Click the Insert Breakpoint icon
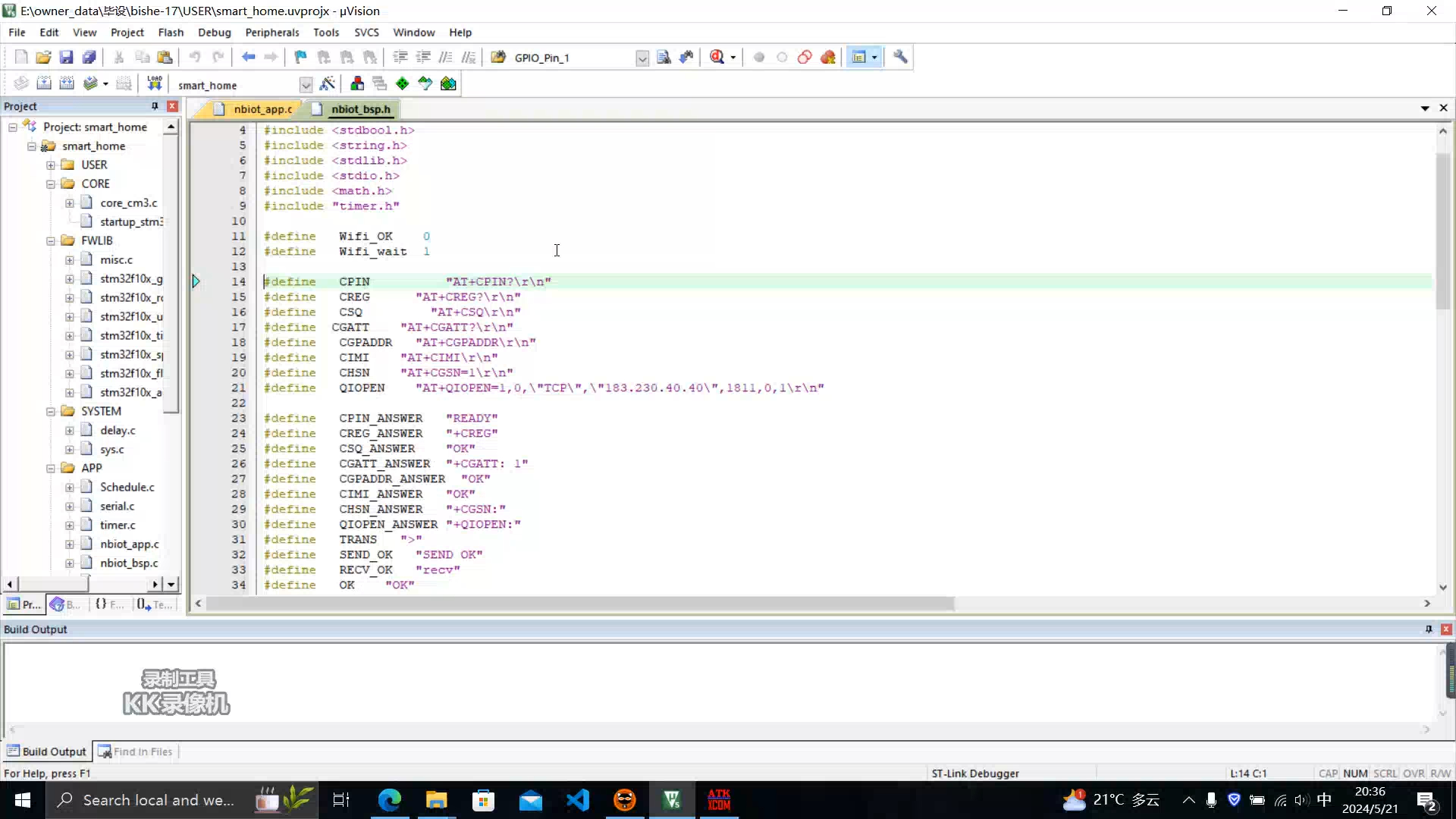The image size is (1456, 819). click(760, 57)
